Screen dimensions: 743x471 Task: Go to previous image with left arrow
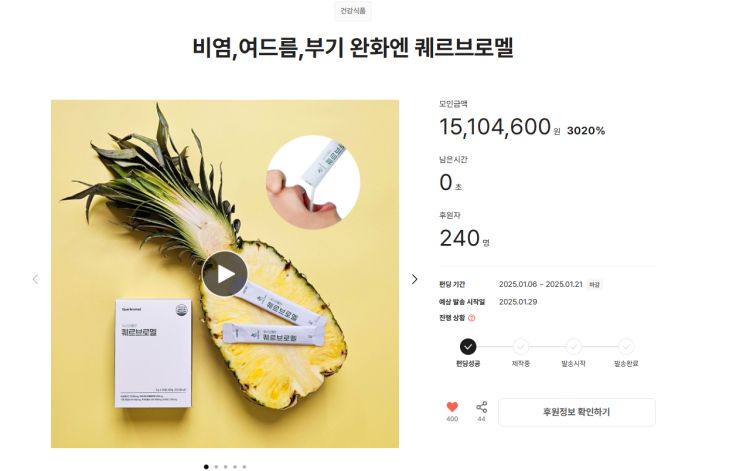36,279
